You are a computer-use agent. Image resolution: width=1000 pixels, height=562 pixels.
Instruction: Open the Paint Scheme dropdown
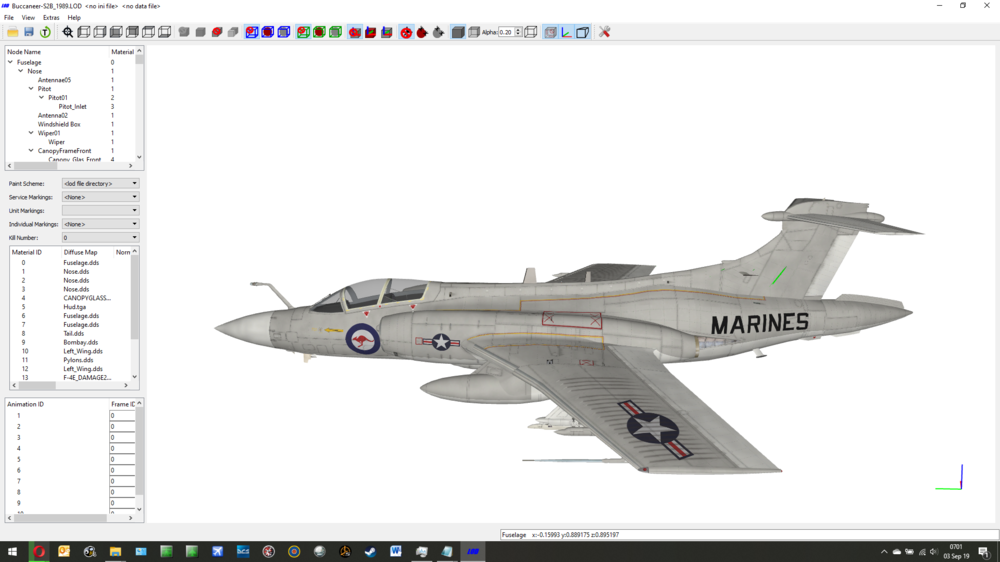(x=100, y=184)
